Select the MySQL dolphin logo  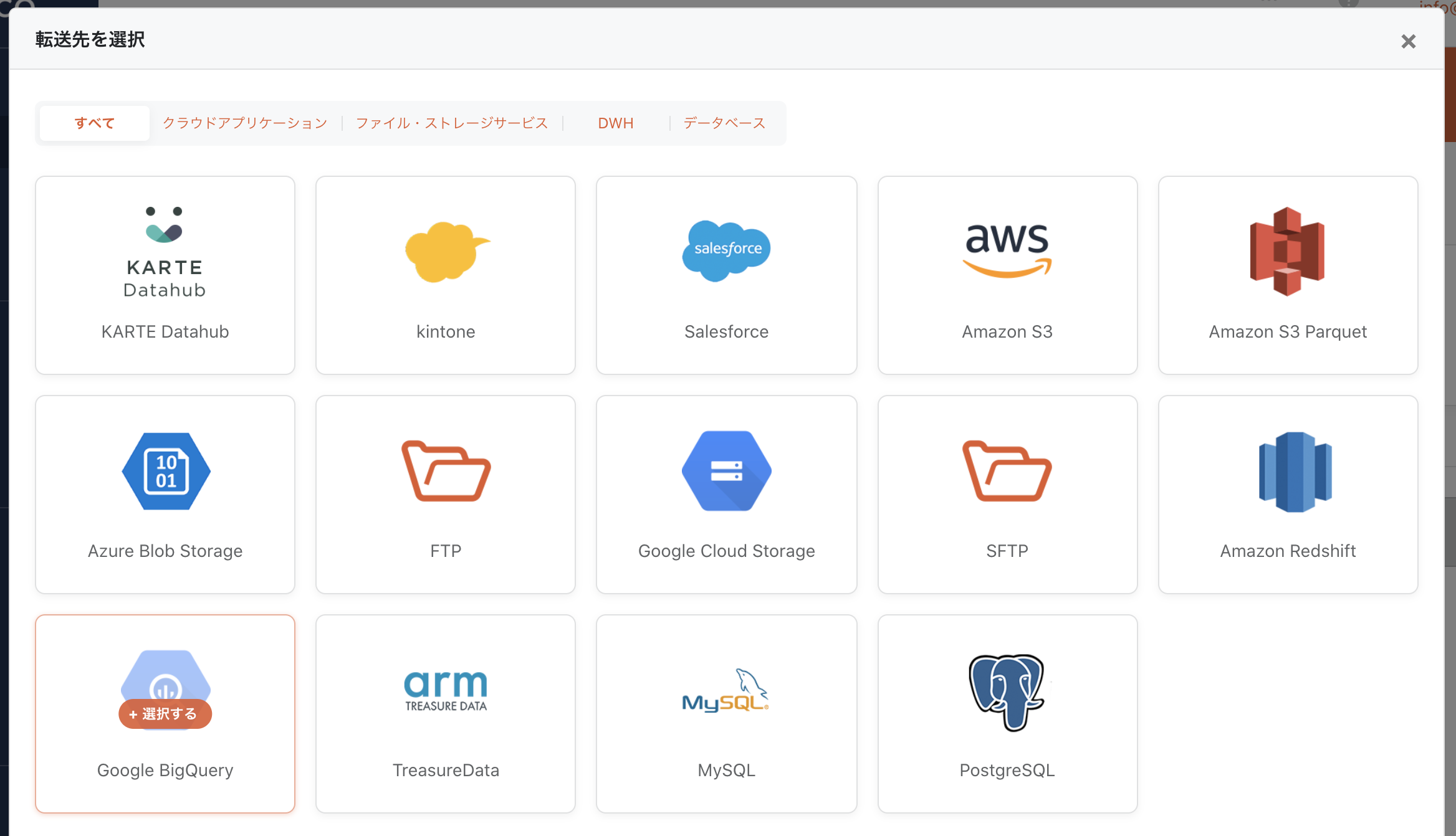726,691
